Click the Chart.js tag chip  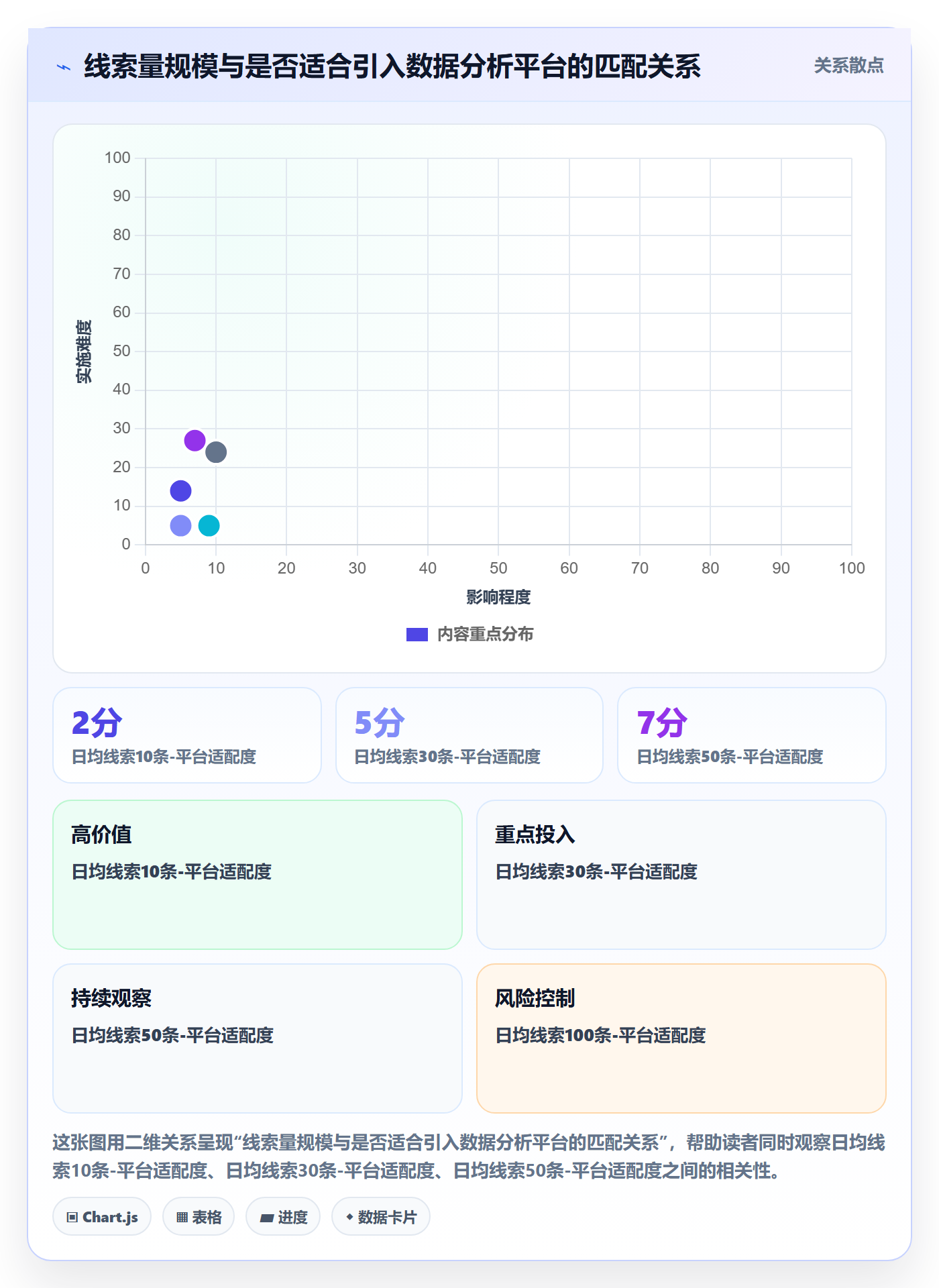pyautogui.click(x=102, y=1217)
